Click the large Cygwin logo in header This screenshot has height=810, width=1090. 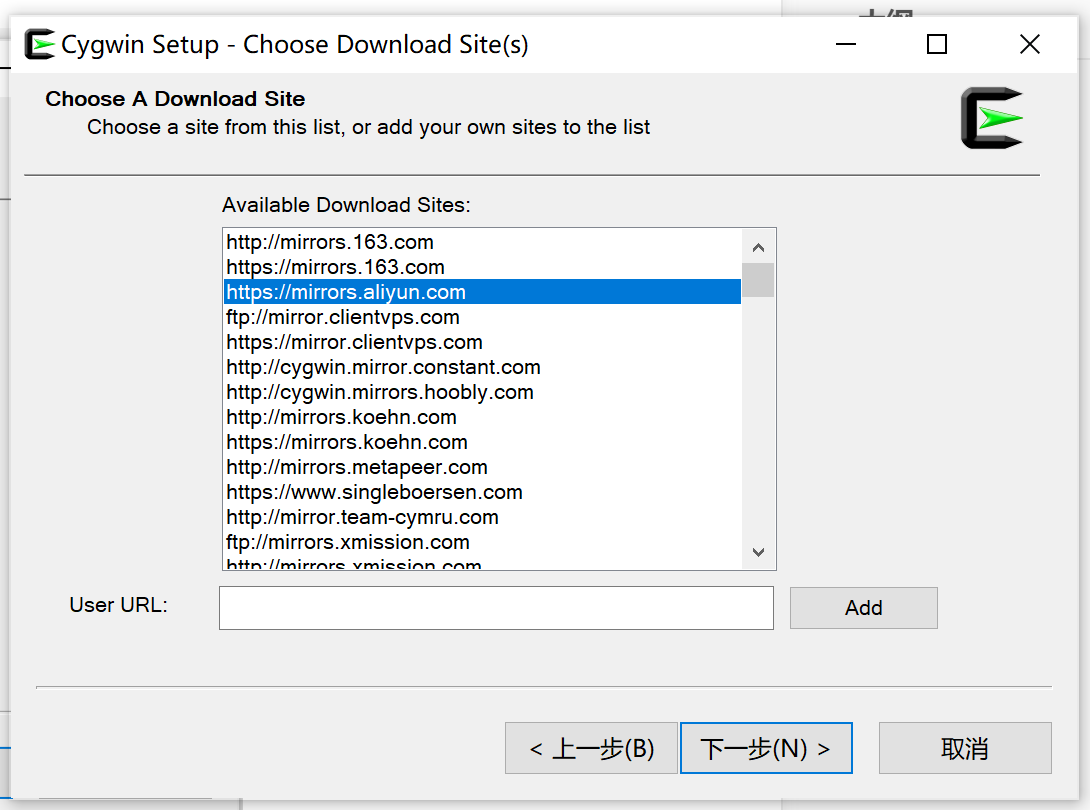pyautogui.click(x=992, y=118)
